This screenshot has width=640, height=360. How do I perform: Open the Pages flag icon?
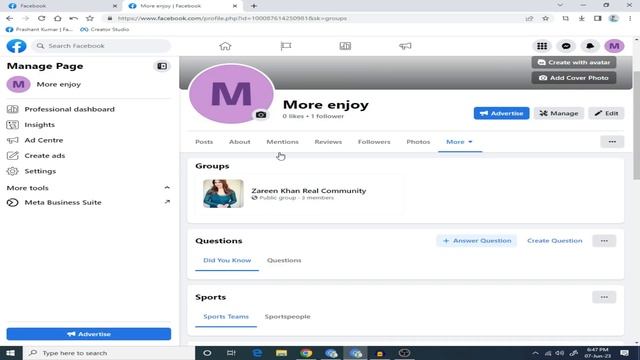286,46
